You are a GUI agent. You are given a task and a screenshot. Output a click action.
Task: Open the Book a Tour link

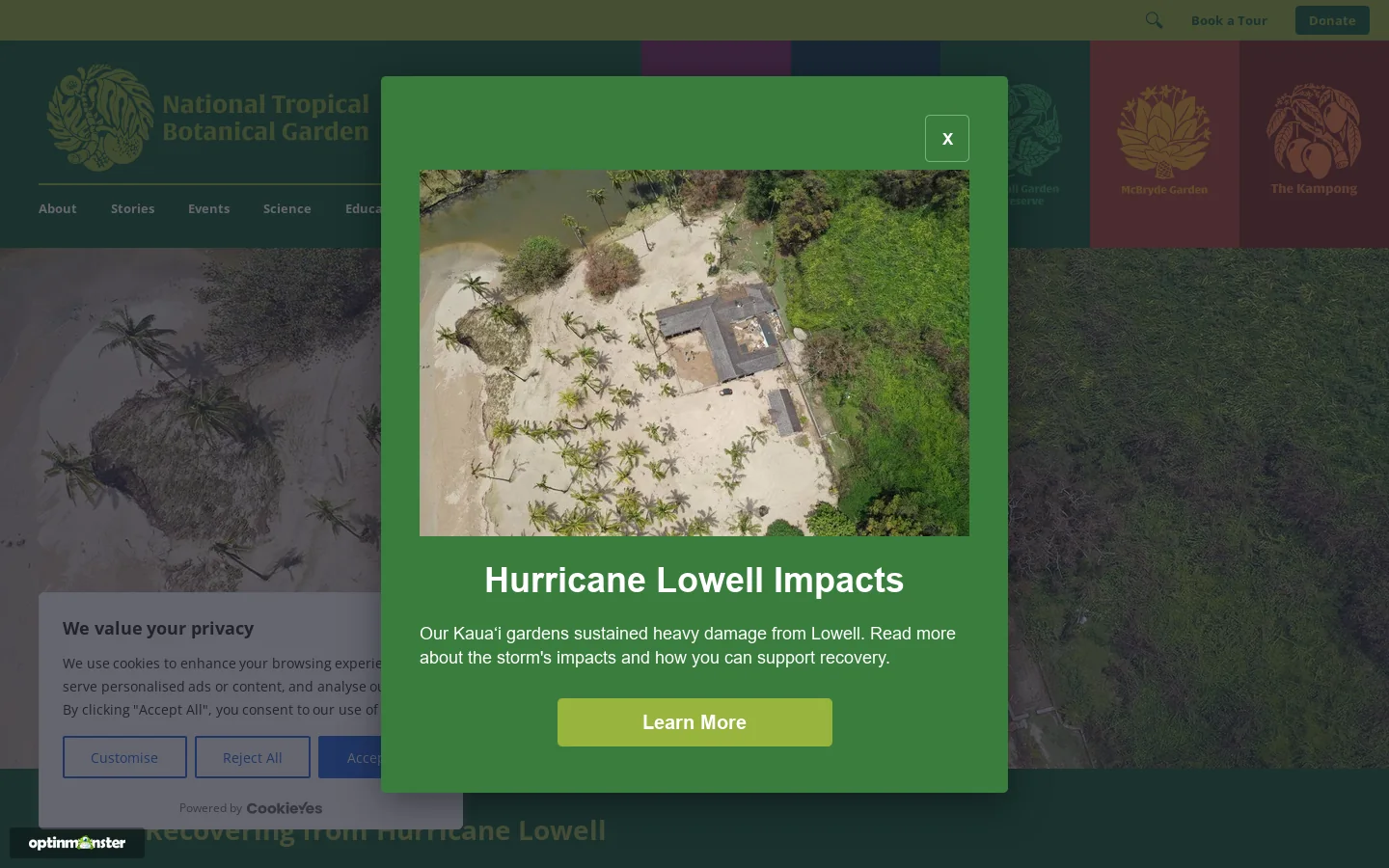pyautogui.click(x=1229, y=20)
